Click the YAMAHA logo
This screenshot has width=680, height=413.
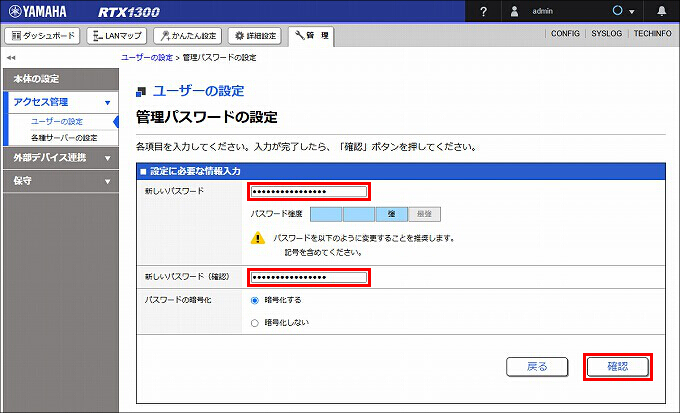[37, 11]
